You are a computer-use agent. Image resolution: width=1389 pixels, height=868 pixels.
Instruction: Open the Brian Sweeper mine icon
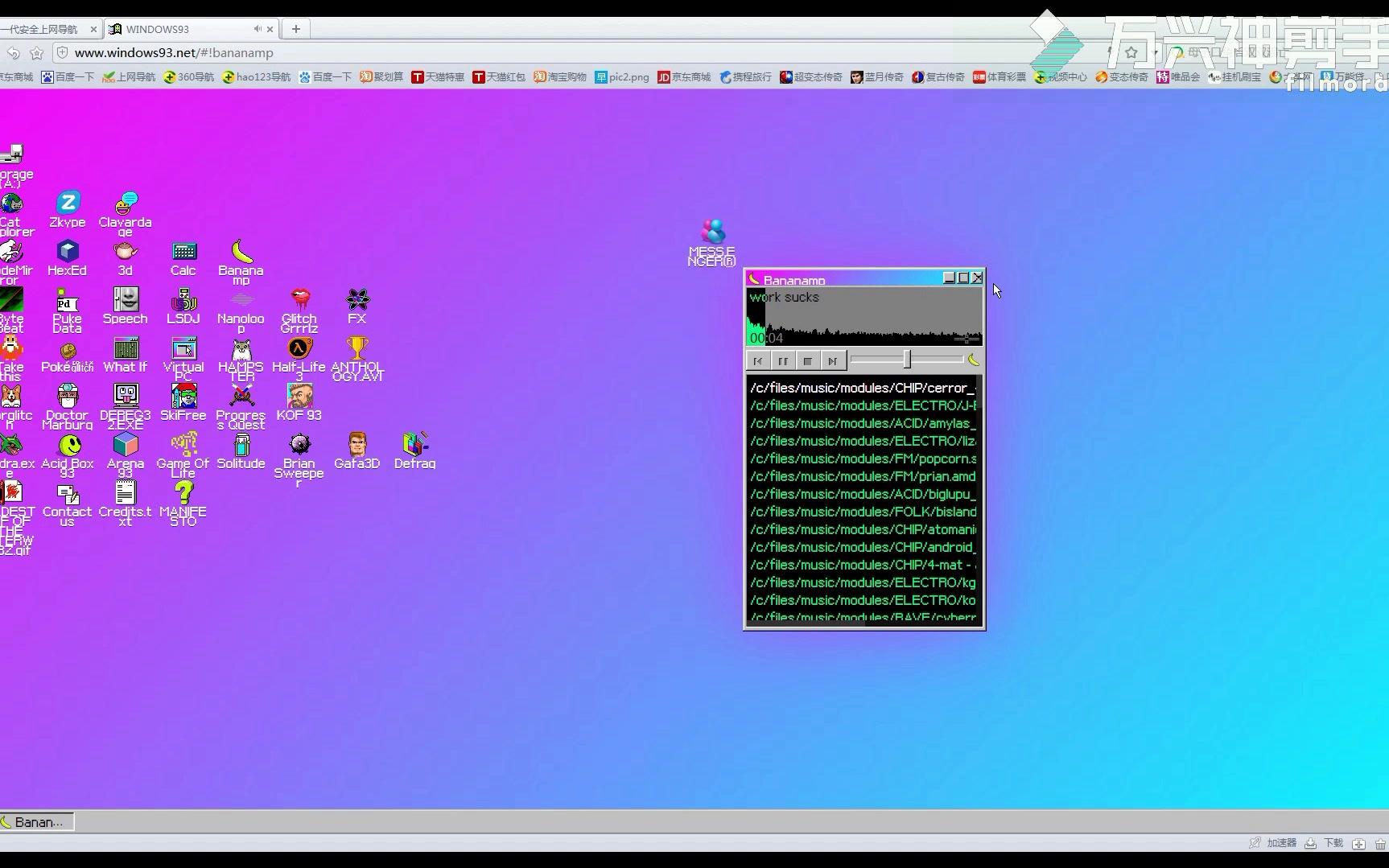tap(299, 459)
